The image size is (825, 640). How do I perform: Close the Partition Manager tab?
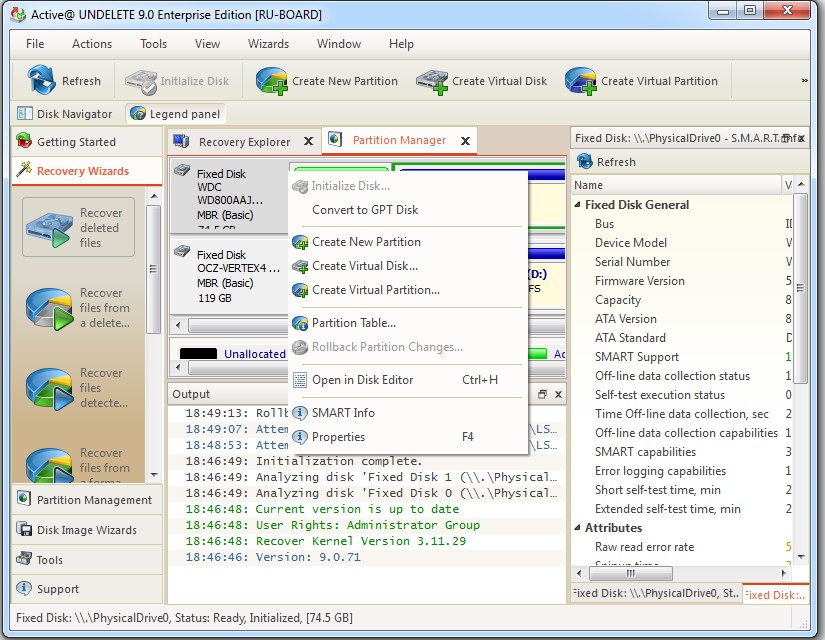pyautogui.click(x=465, y=141)
